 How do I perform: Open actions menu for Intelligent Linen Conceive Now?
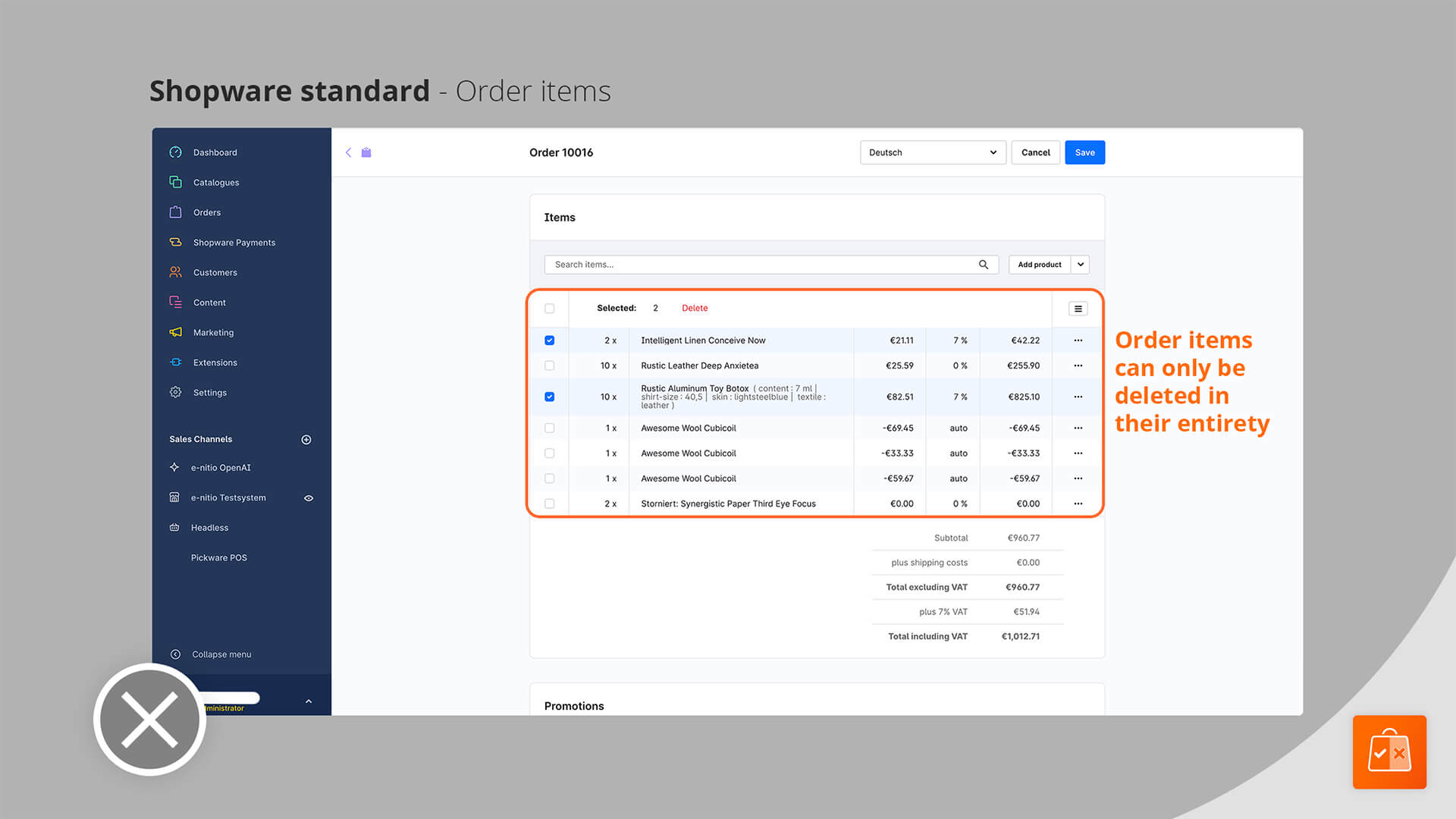1078,340
